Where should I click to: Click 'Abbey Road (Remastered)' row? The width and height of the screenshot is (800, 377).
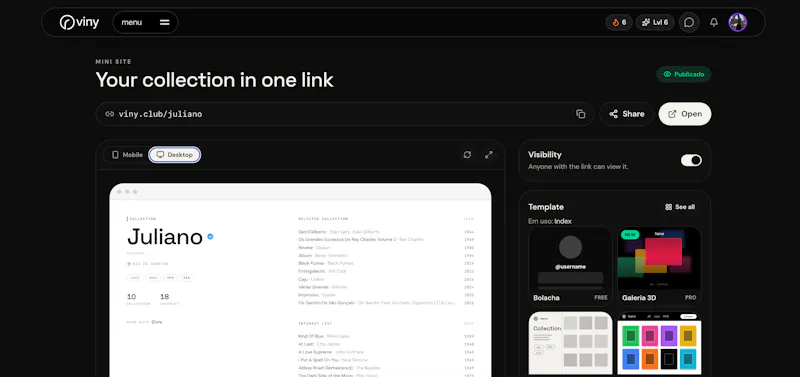[386, 368]
